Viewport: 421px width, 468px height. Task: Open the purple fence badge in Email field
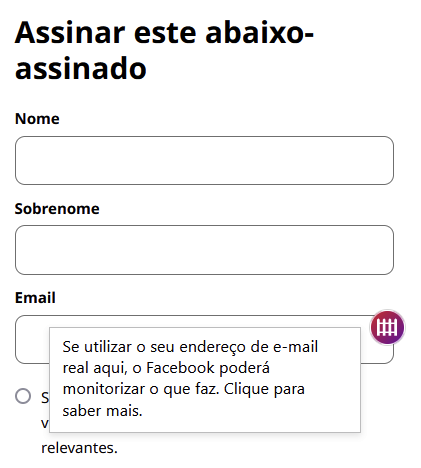387,327
